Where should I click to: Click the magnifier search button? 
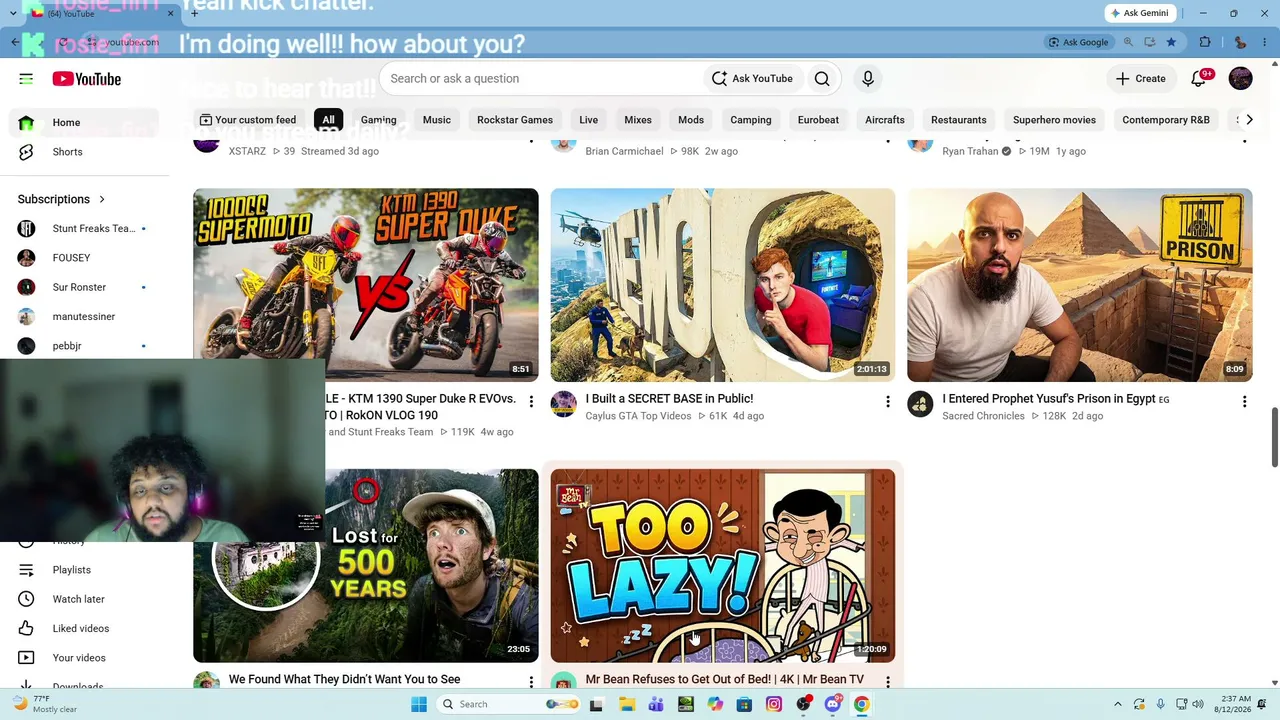[822, 79]
